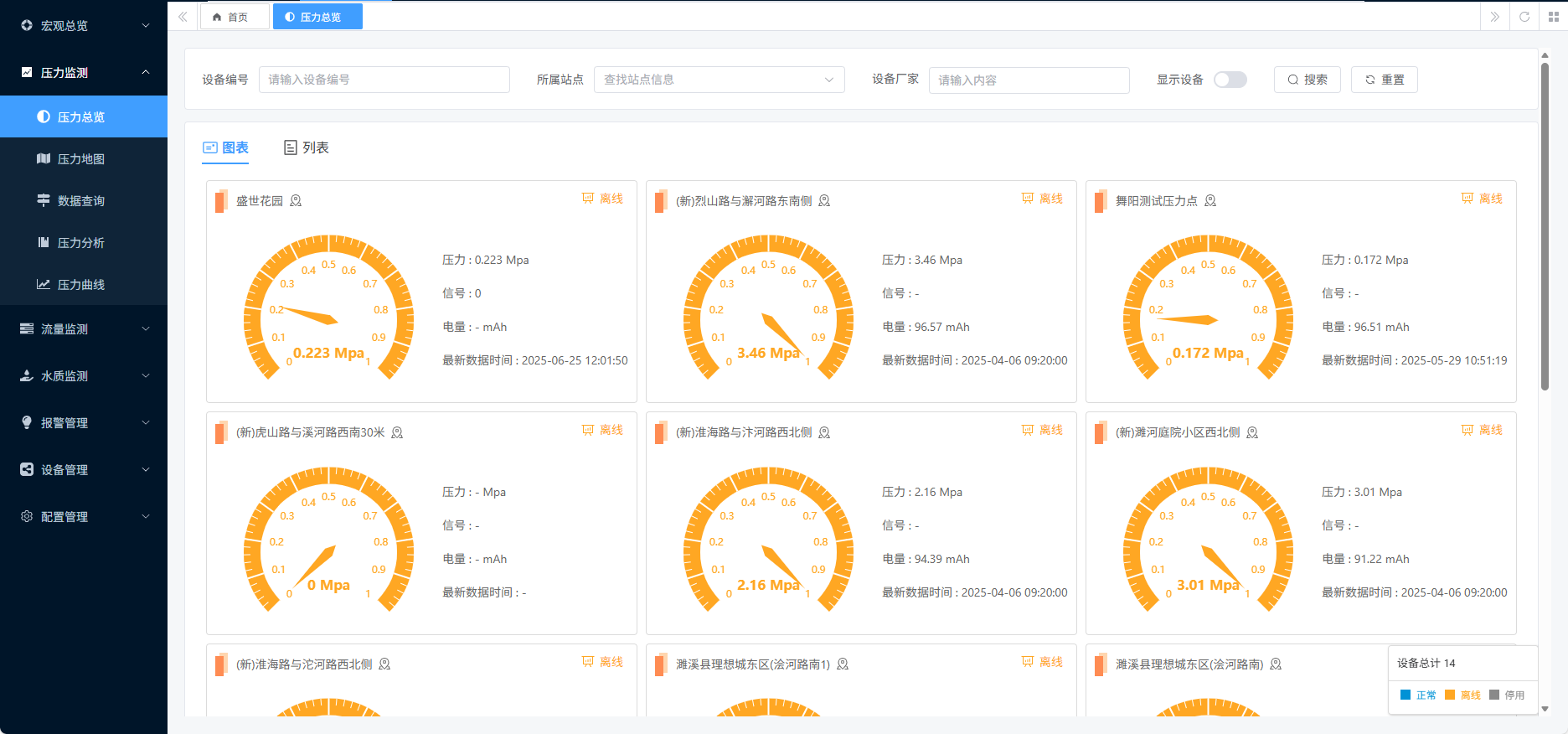Image resolution: width=1568 pixels, height=734 pixels.
Task: Click offline status icon on 盛世花园 card
Action: click(588, 199)
